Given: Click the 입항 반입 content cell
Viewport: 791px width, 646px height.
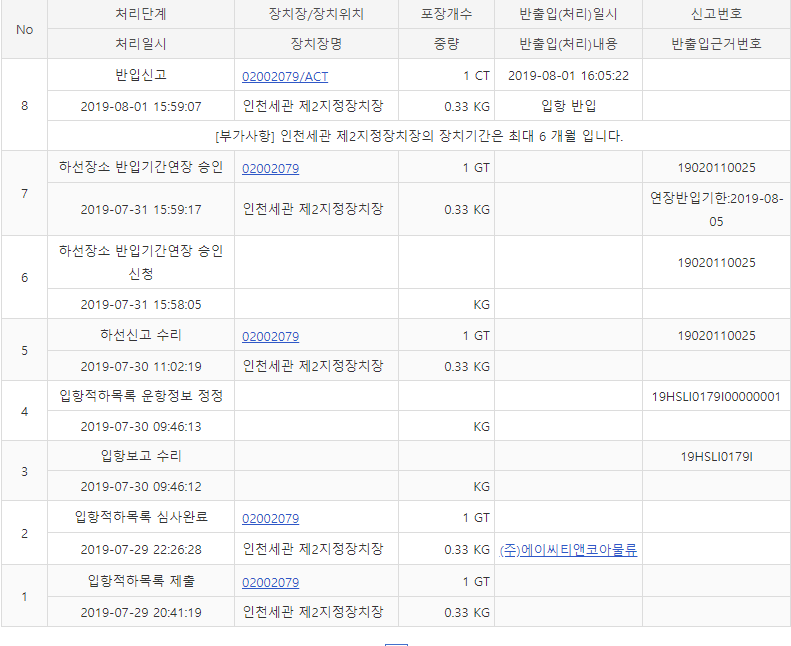Looking at the screenshot, I should [x=568, y=106].
